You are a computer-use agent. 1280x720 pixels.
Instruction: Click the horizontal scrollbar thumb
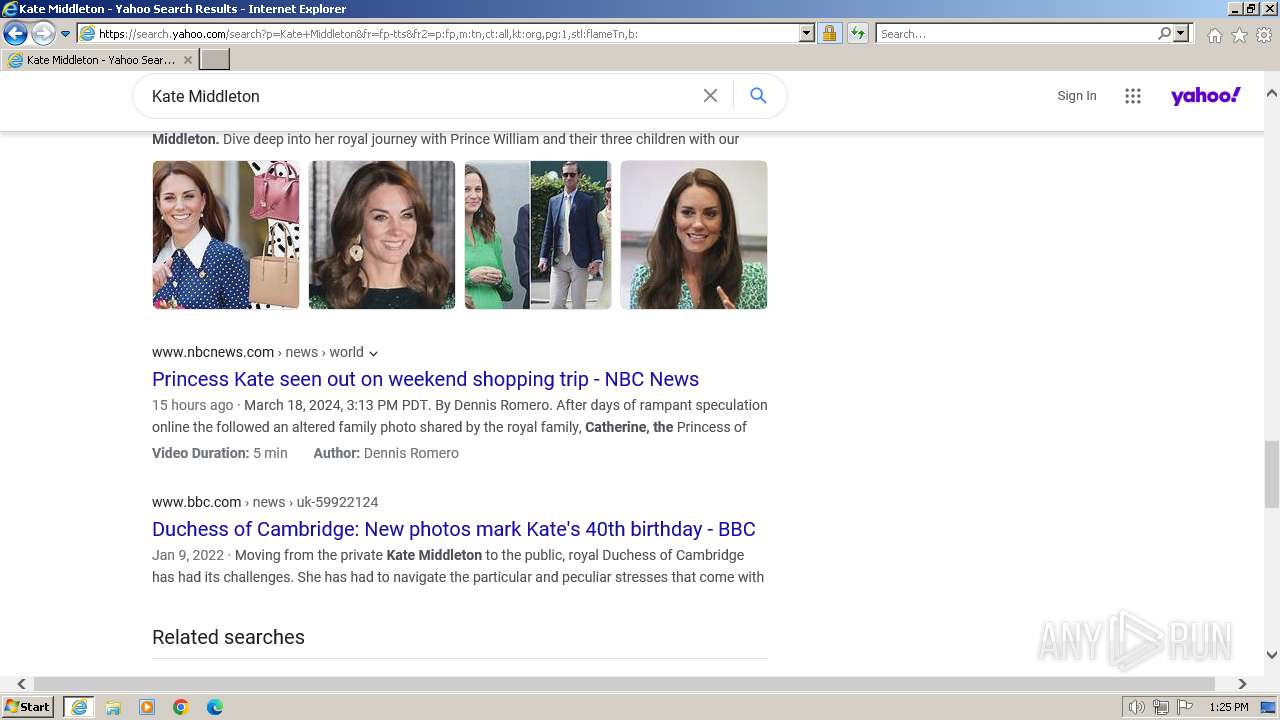pos(624,684)
